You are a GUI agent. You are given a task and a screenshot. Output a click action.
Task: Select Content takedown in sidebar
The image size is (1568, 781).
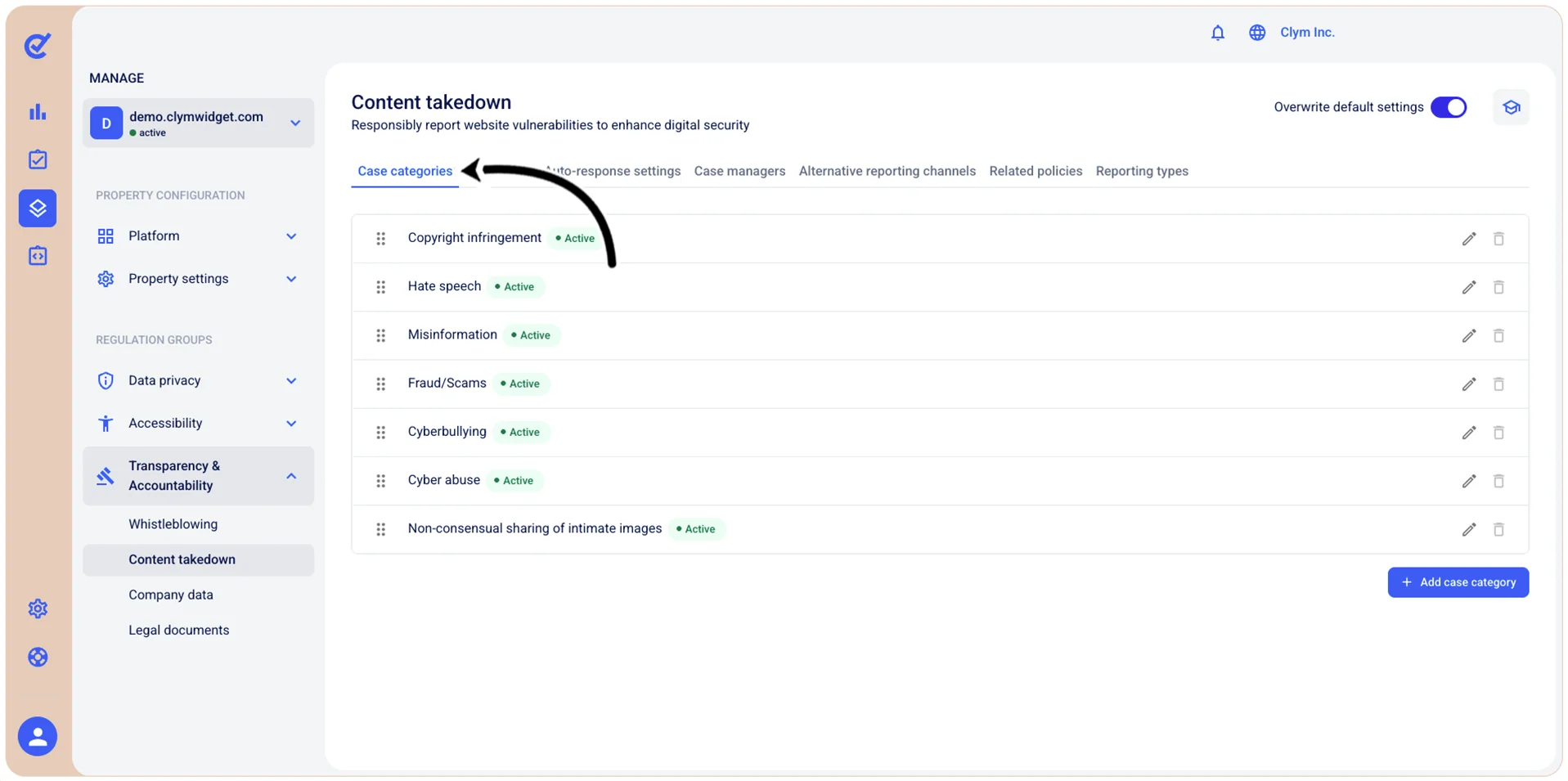[198, 560]
